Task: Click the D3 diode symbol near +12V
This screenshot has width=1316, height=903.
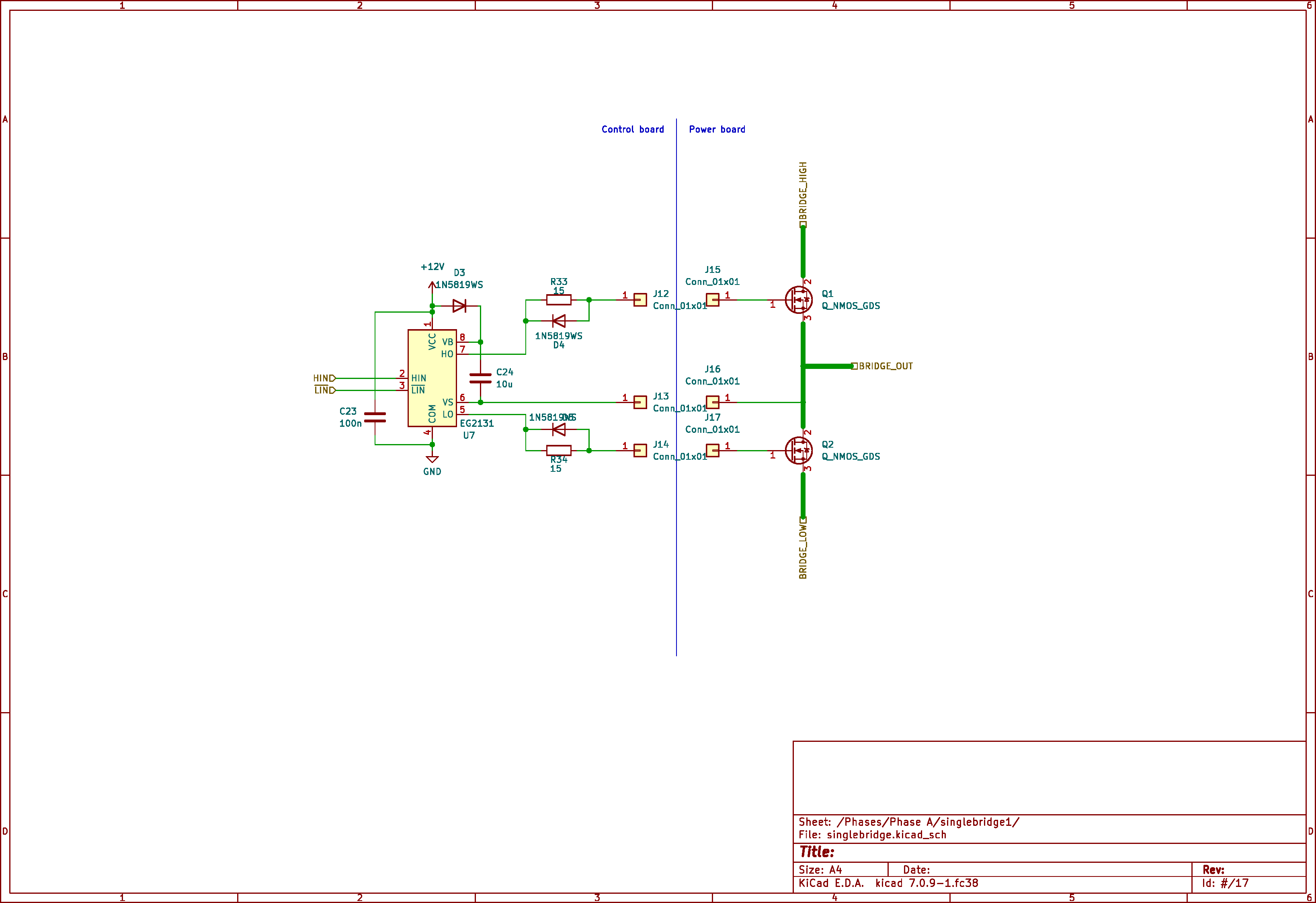Action: (x=459, y=306)
